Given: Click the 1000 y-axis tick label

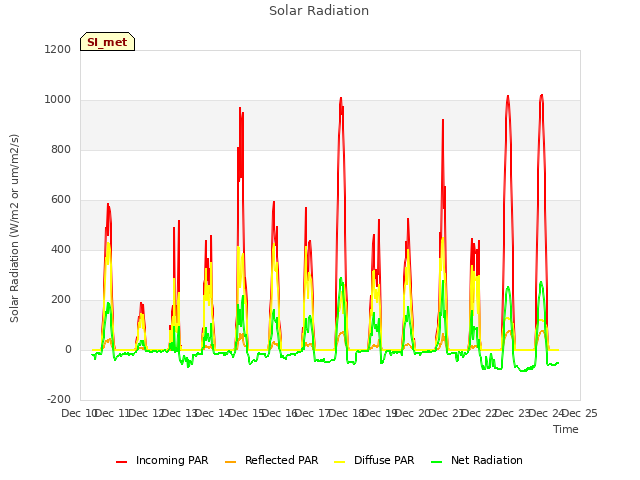Looking at the screenshot, I should pos(58,100).
